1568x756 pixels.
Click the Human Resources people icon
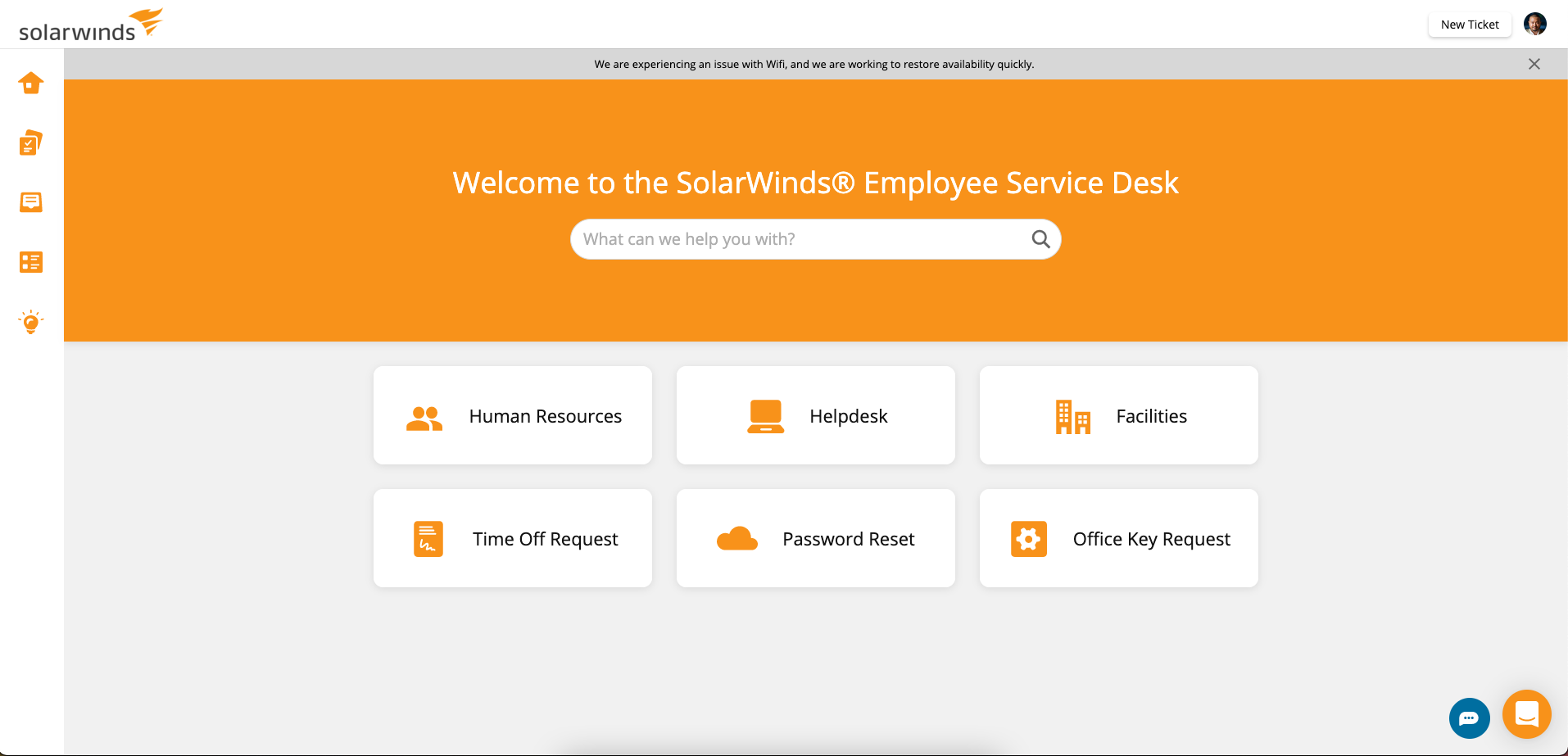click(424, 416)
